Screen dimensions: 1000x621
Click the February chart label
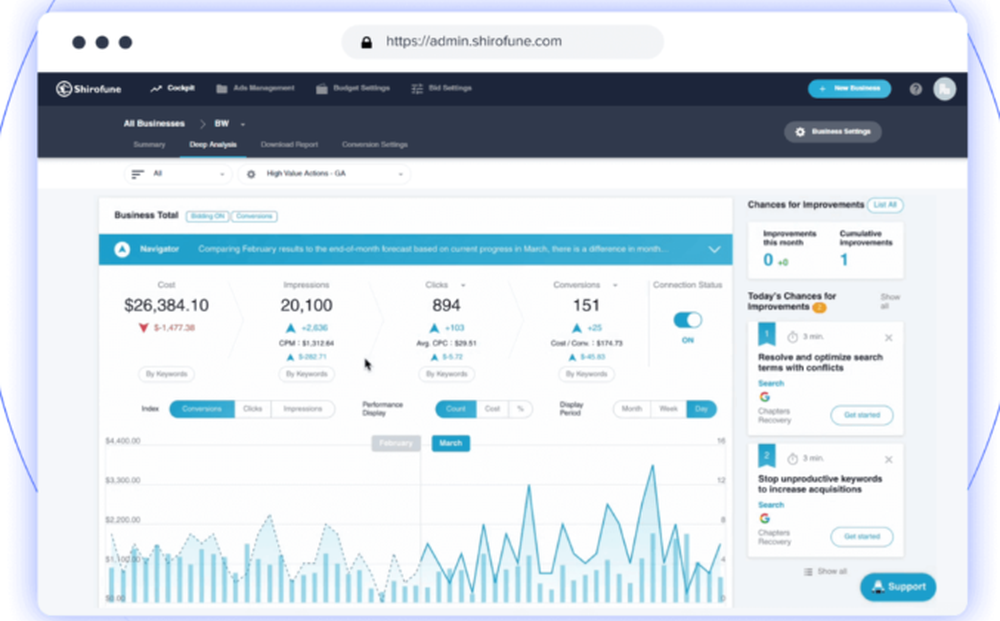point(396,443)
